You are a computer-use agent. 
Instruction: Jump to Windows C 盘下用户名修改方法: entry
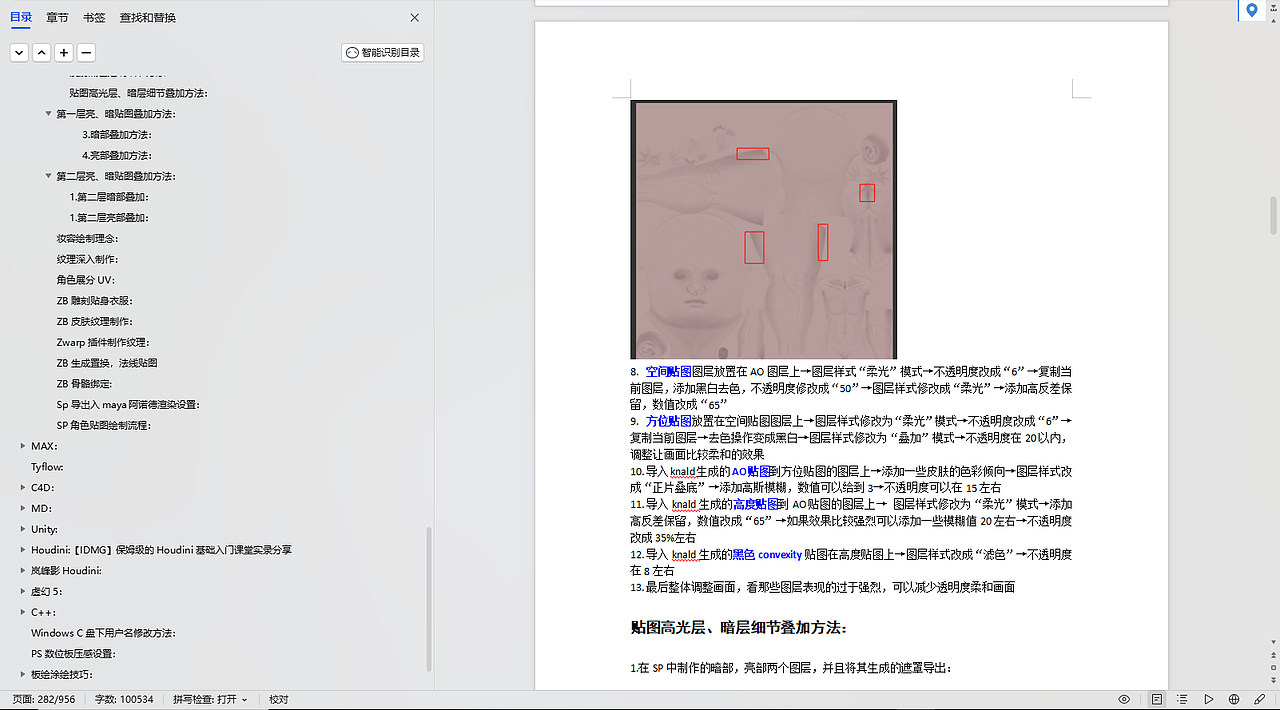tap(104, 633)
